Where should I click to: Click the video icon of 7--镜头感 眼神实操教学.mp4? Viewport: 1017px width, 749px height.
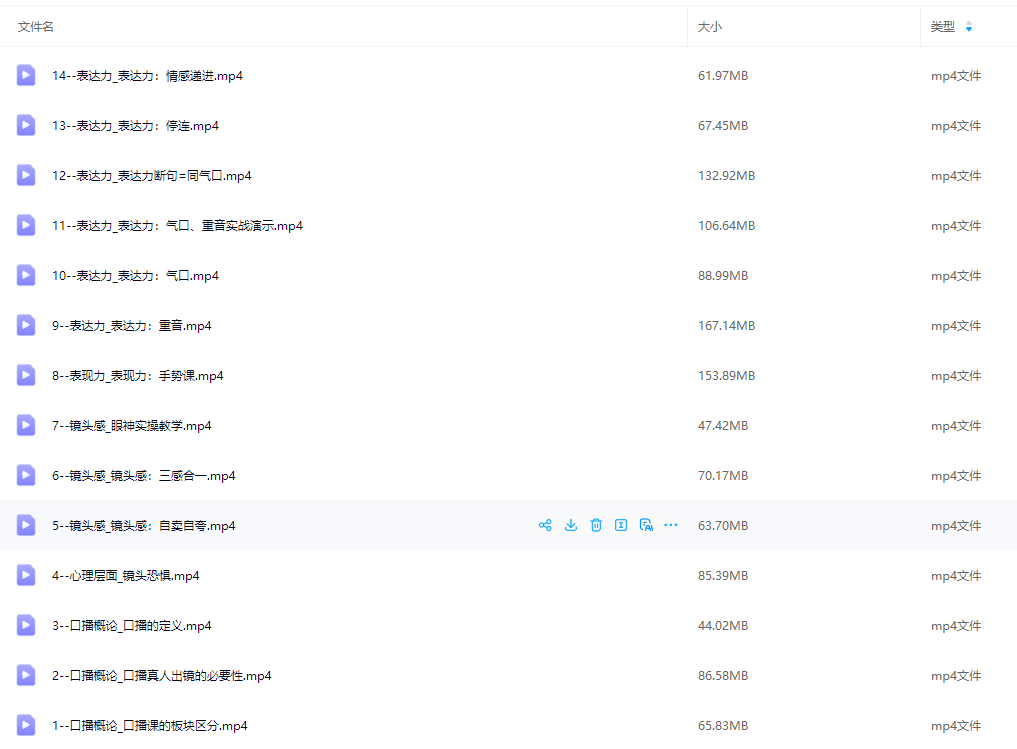pos(26,425)
